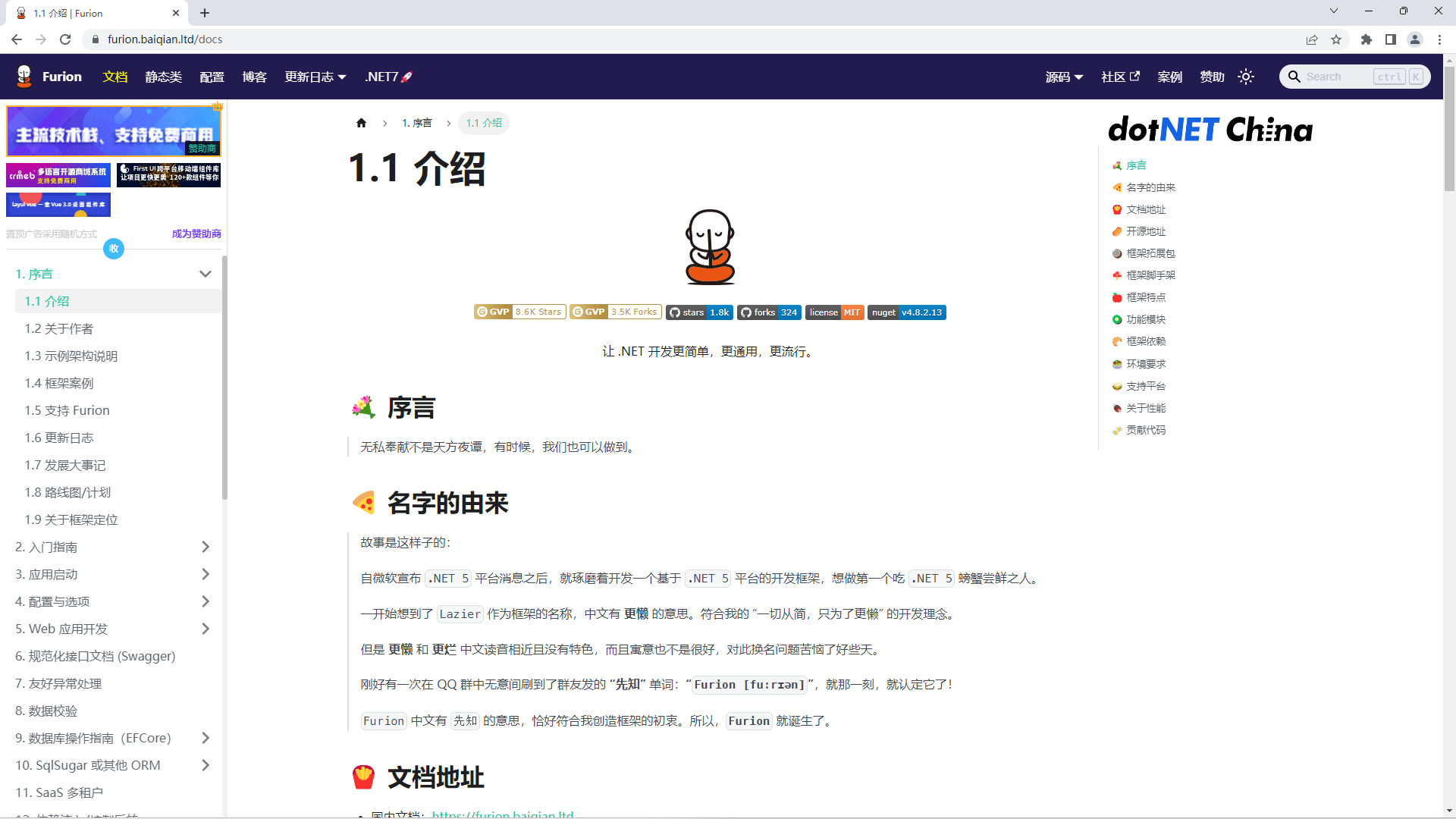Image resolution: width=1456 pixels, height=819 pixels.
Task: Click the search magnifier icon
Action: pyautogui.click(x=1295, y=77)
